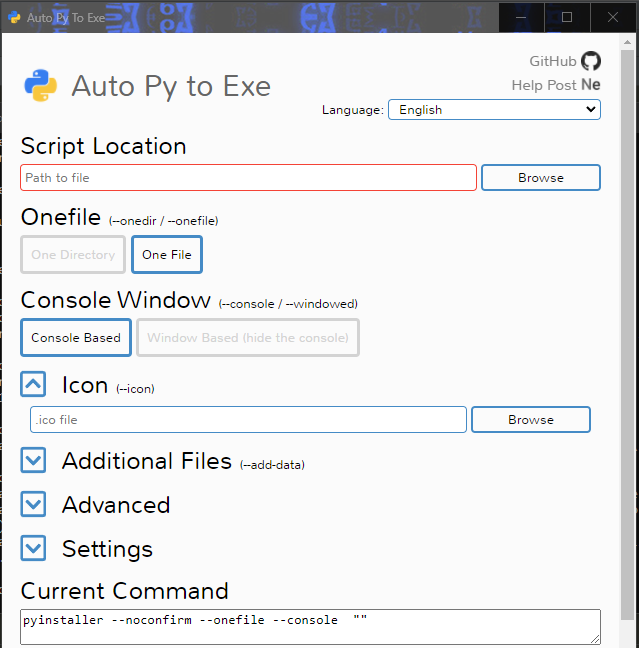The height and width of the screenshot is (648, 639).
Task: Open the Language dropdown
Action: pyautogui.click(x=494, y=110)
